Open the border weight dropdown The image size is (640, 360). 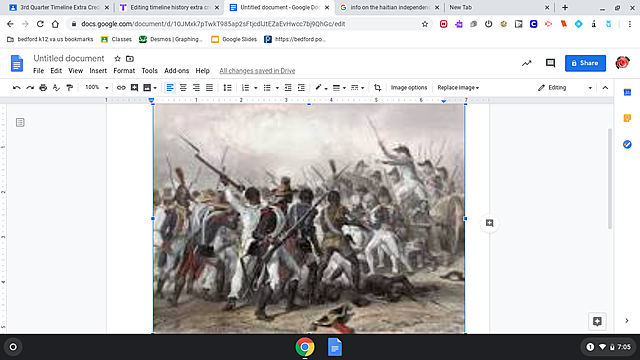pos(339,88)
